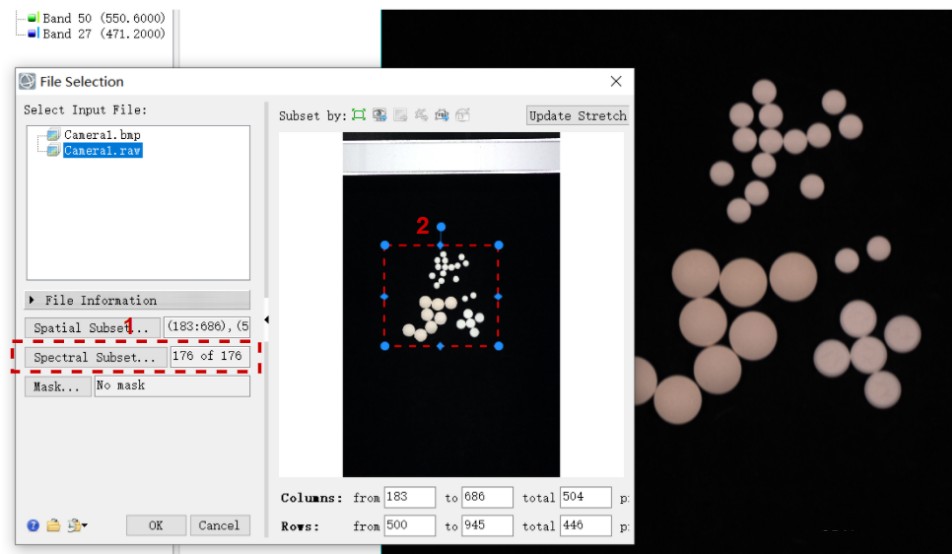952x554 pixels.
Task: Select the green extent Subset by icon
Action: [x=359, y=115]
